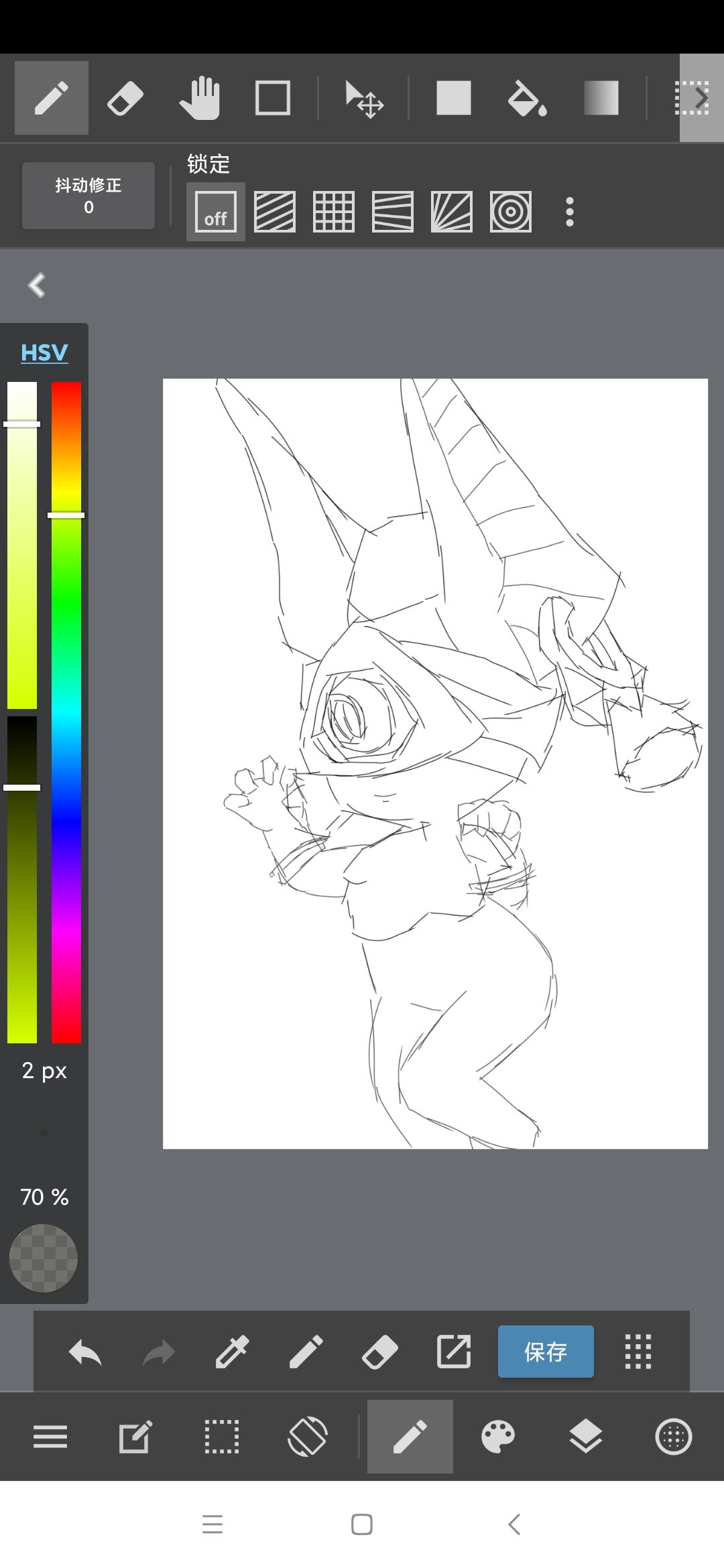Screen dimensions: 724x1568
Task: Open snap guide options three-dot menu
Action: [570, 212]
